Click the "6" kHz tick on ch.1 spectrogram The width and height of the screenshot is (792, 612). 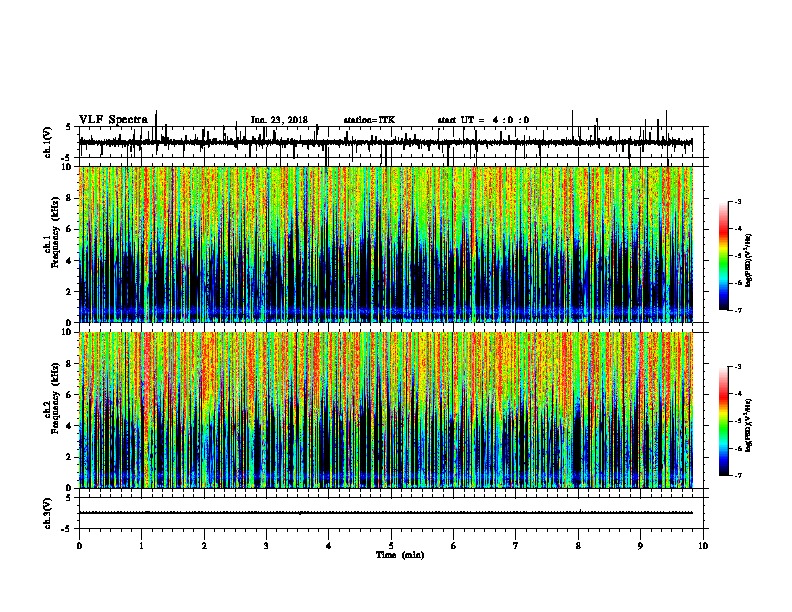coord(69,229)
